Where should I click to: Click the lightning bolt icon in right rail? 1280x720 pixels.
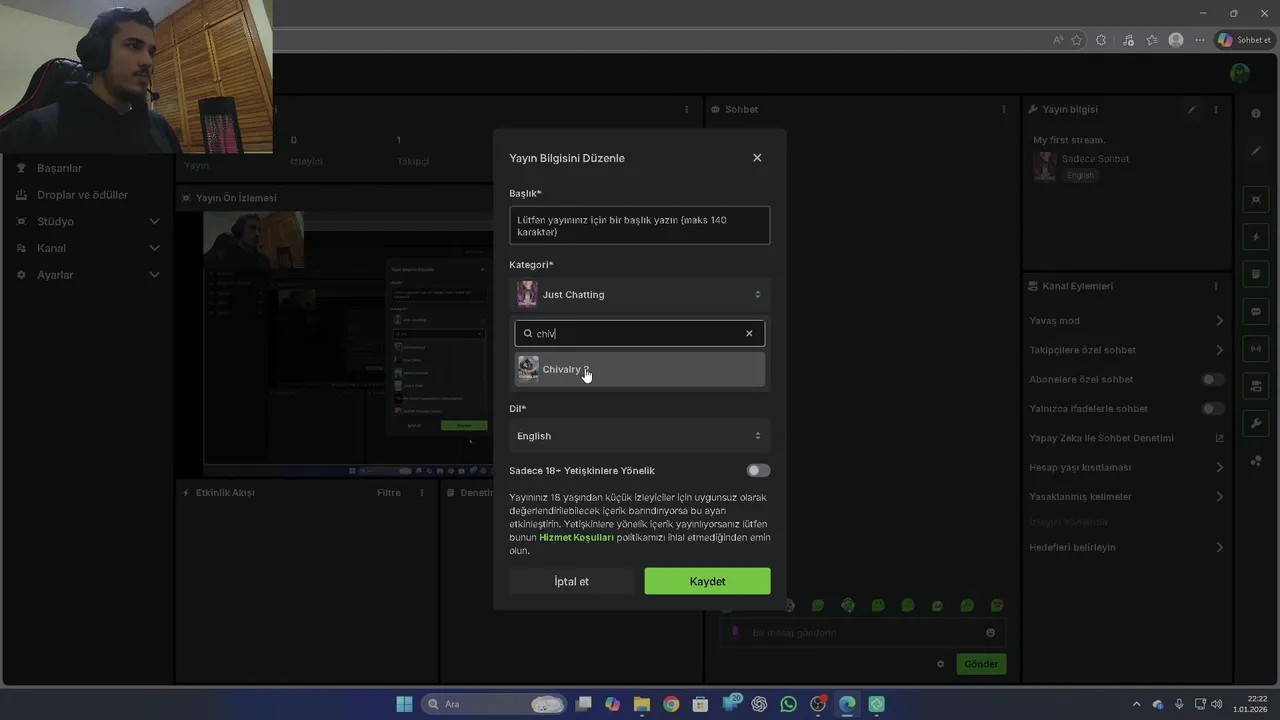1256,237
